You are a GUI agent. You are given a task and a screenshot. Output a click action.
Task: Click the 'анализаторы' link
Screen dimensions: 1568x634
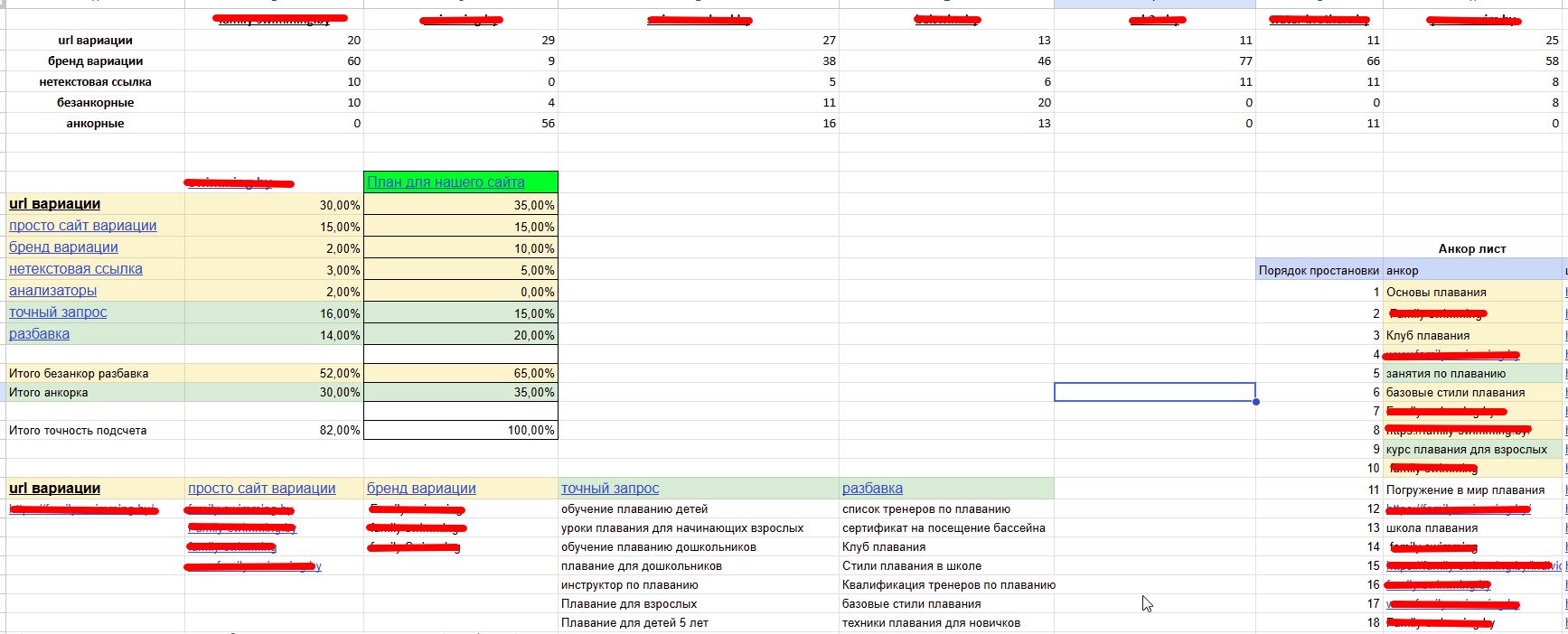click(52, 291)
